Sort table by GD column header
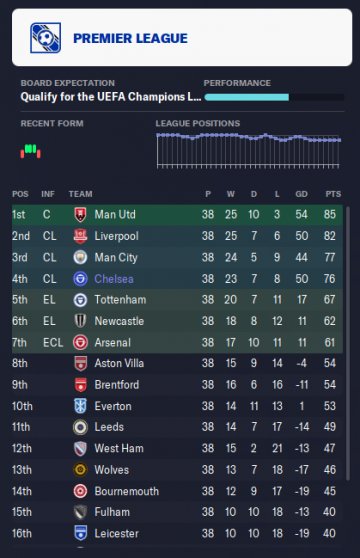Screen dimensions: 360x558 (x=301, y=194)
